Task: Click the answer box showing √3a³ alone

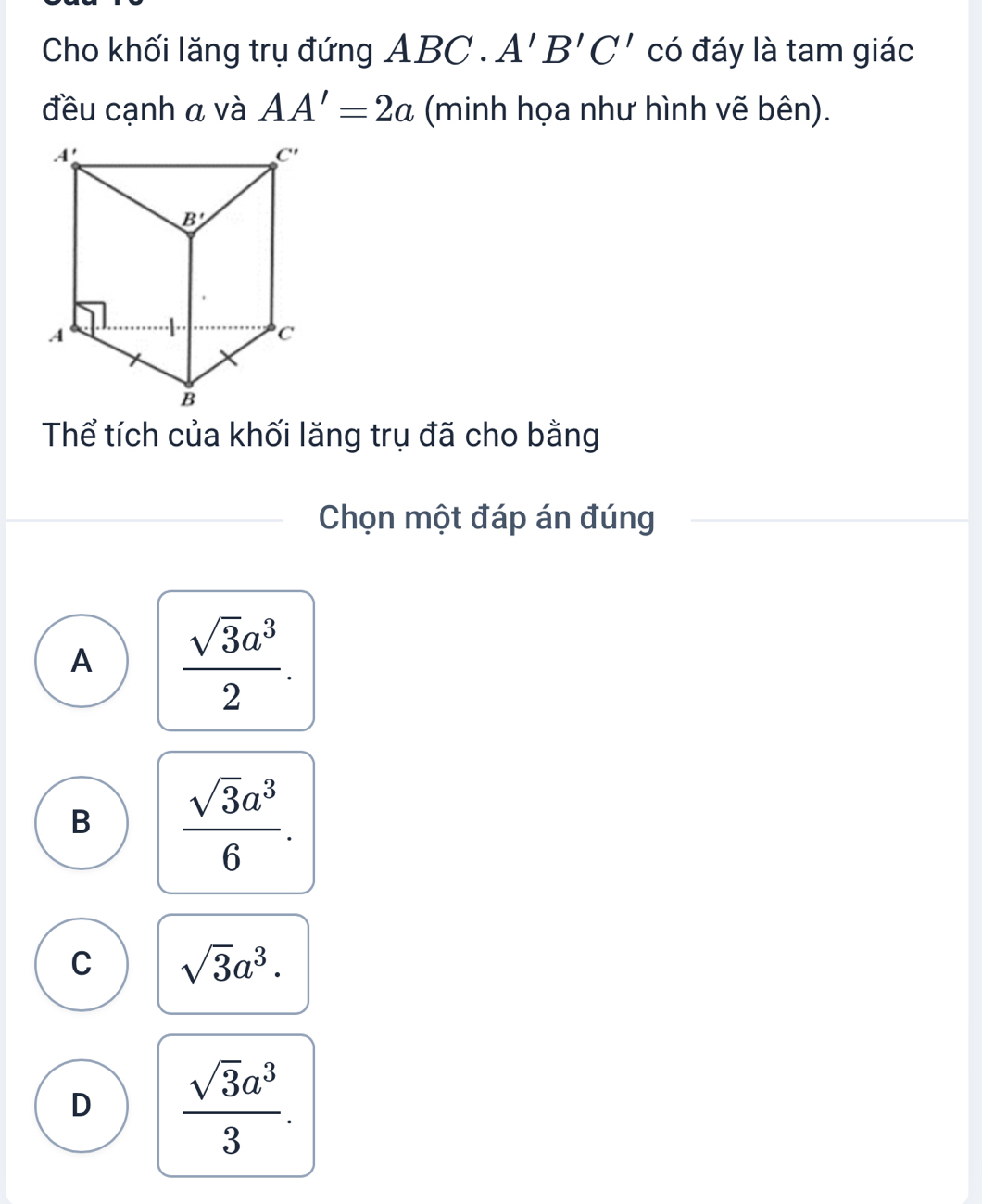Action: (233, 964)
